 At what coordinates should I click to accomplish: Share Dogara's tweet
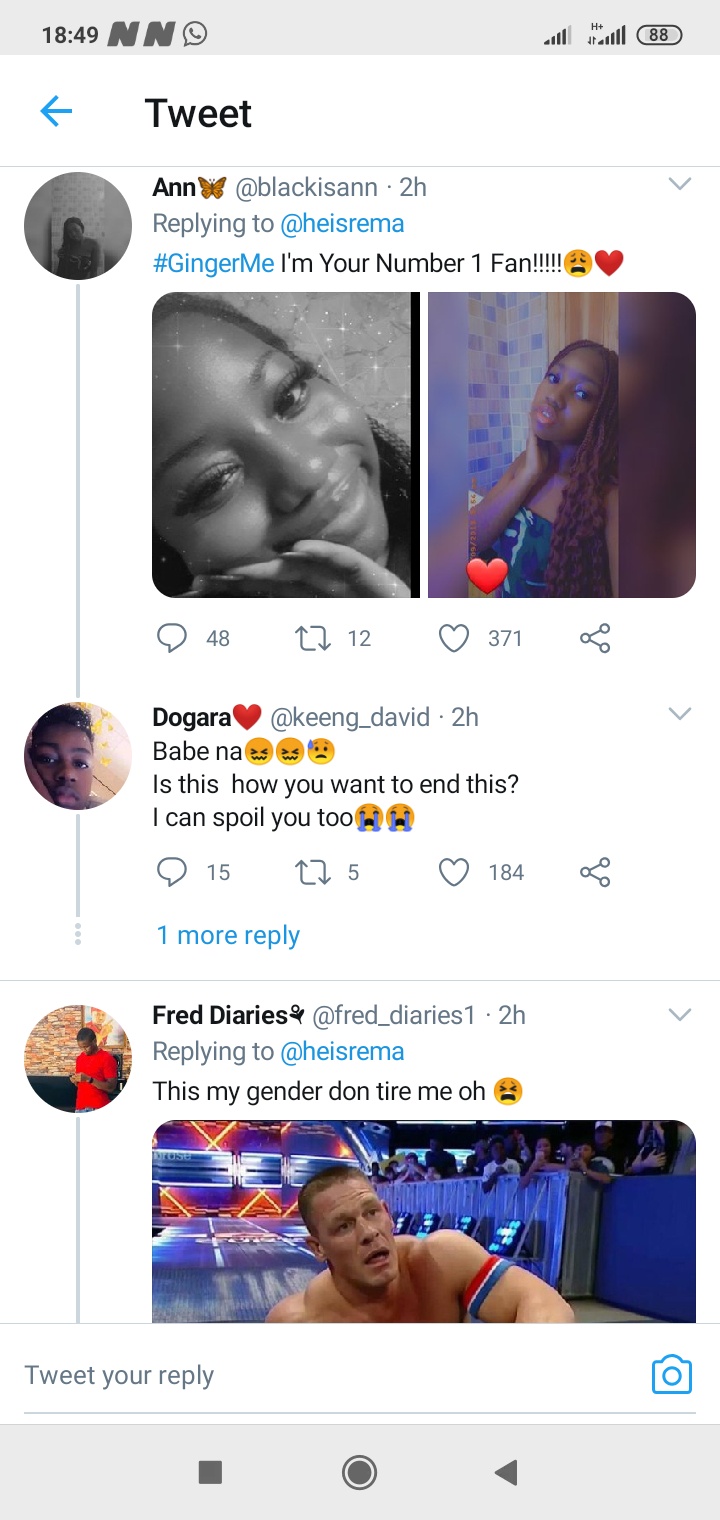pos(595,872)
